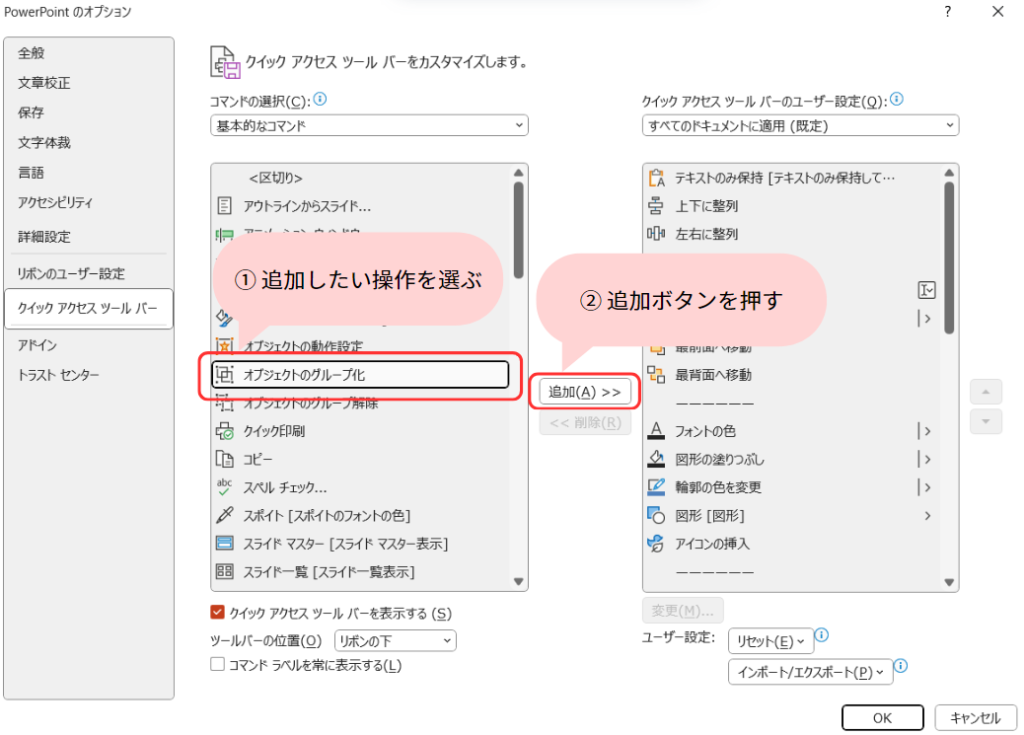Open the リセット dropdown button
1024x735 pixels.
click(x=771, y=642)
